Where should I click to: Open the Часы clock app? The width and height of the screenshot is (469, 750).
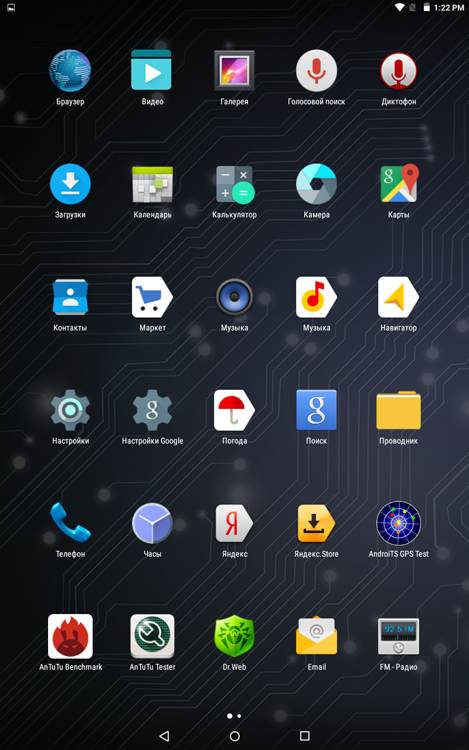pyautogui.click(x=152, y=523)
